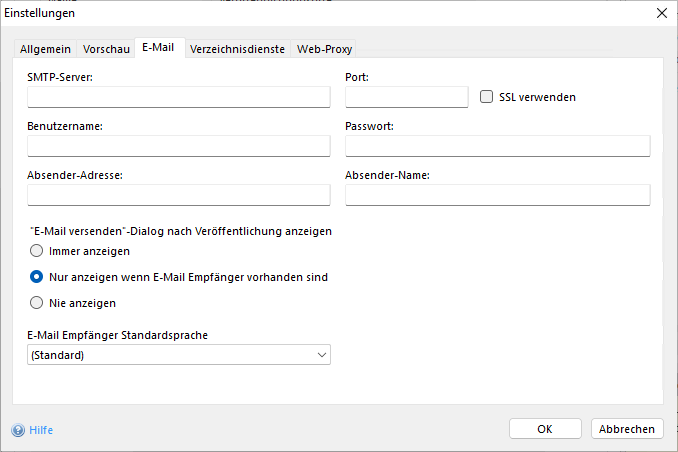
Task: Switch to the Allgemein tab
Action: [45, 49]
